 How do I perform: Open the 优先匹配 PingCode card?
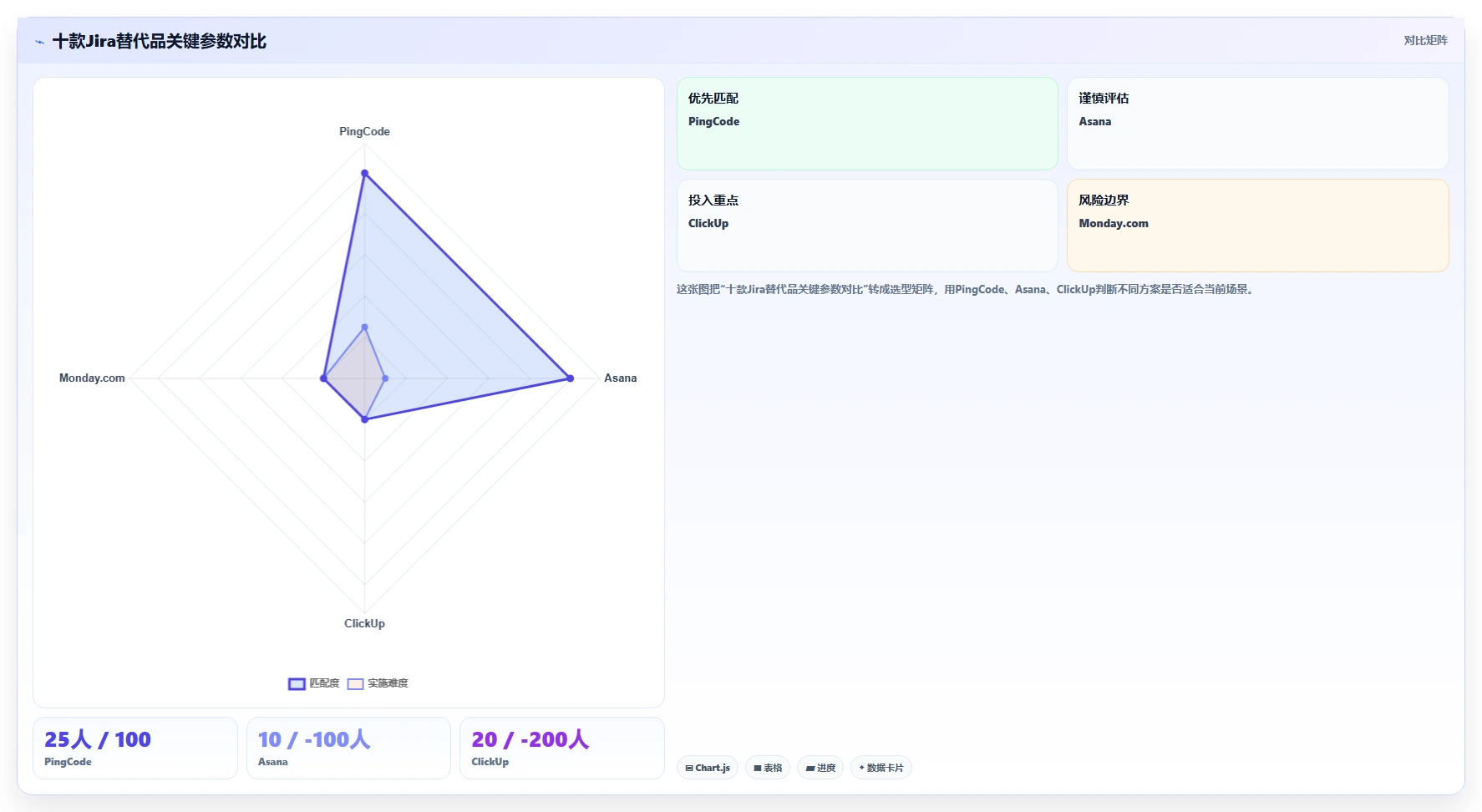[x=867, y=124]
